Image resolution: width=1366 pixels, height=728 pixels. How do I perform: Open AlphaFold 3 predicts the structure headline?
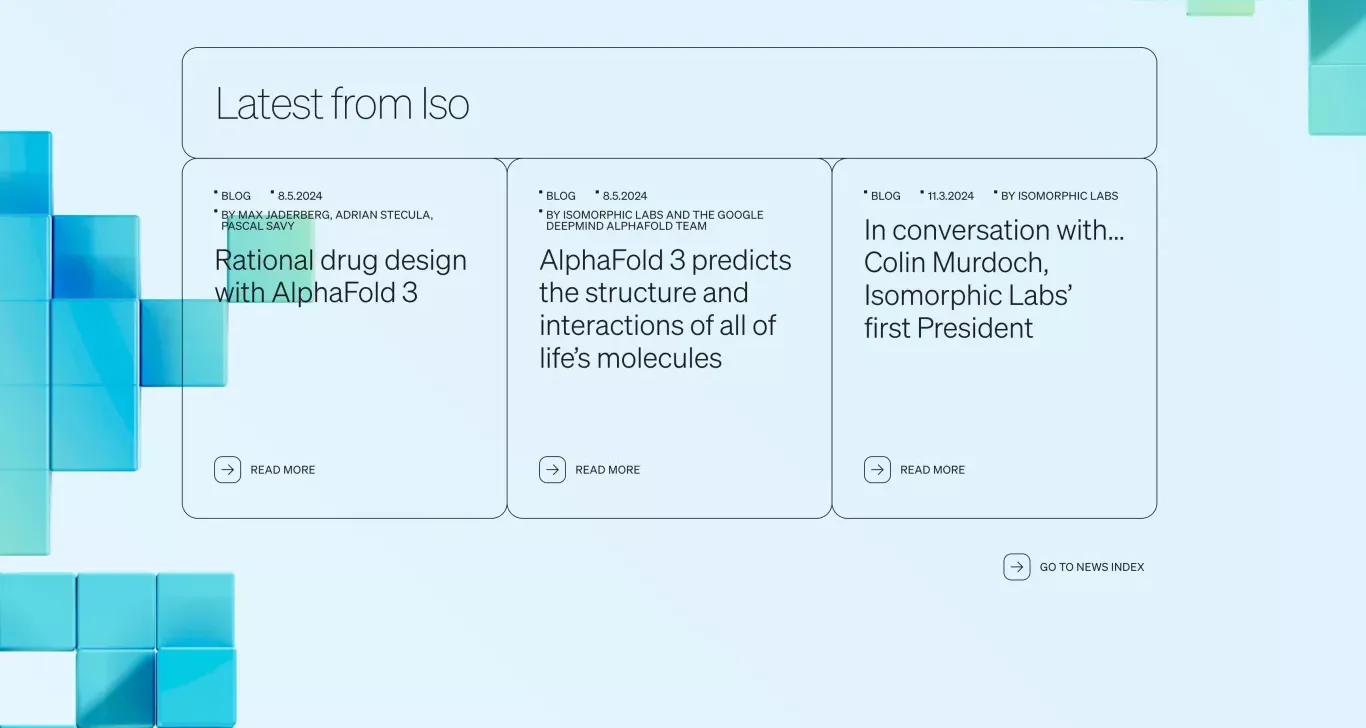click(x=665, y=309)
